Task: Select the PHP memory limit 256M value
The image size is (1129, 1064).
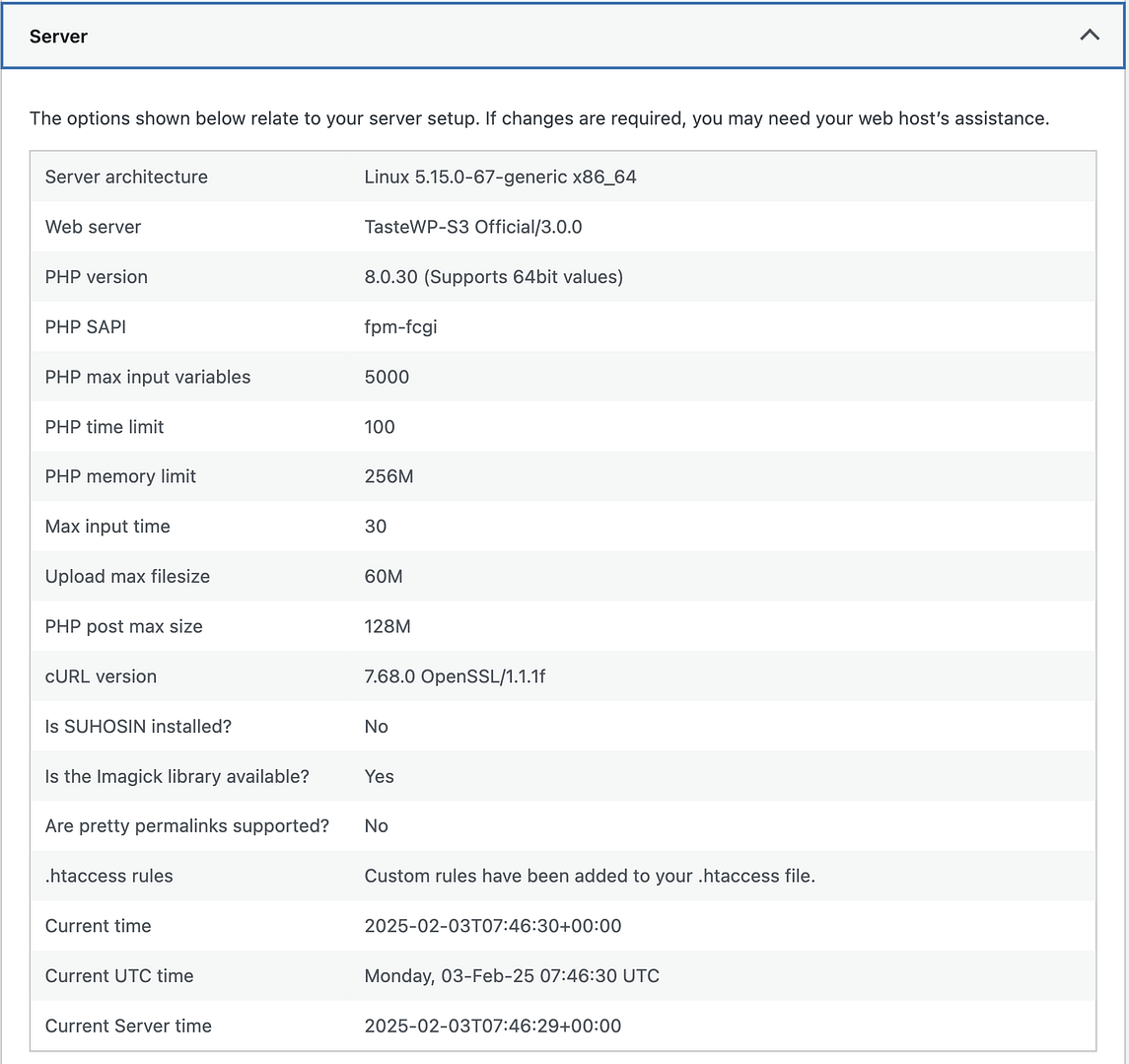Action: [x=388, y=476]
